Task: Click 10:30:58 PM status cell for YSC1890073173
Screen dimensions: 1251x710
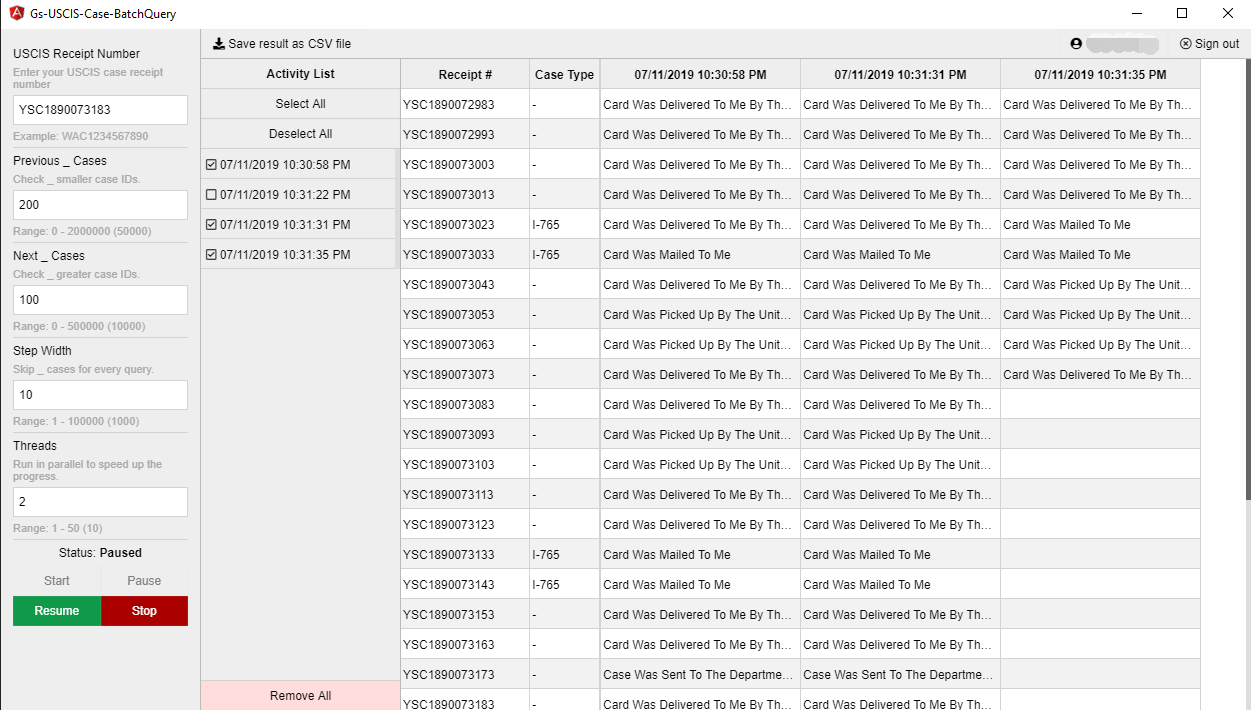Action: (700, 675)
